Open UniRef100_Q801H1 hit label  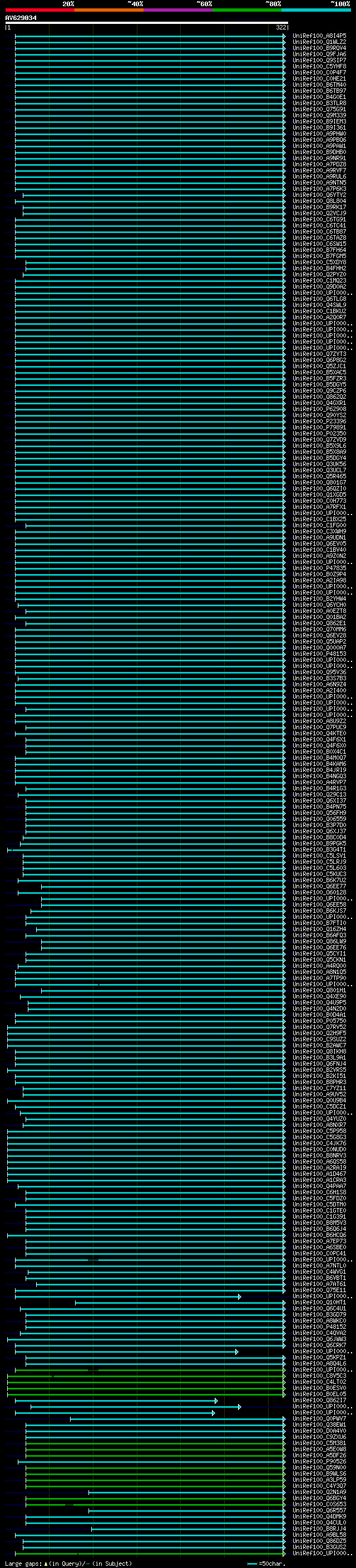click(319, 990)
